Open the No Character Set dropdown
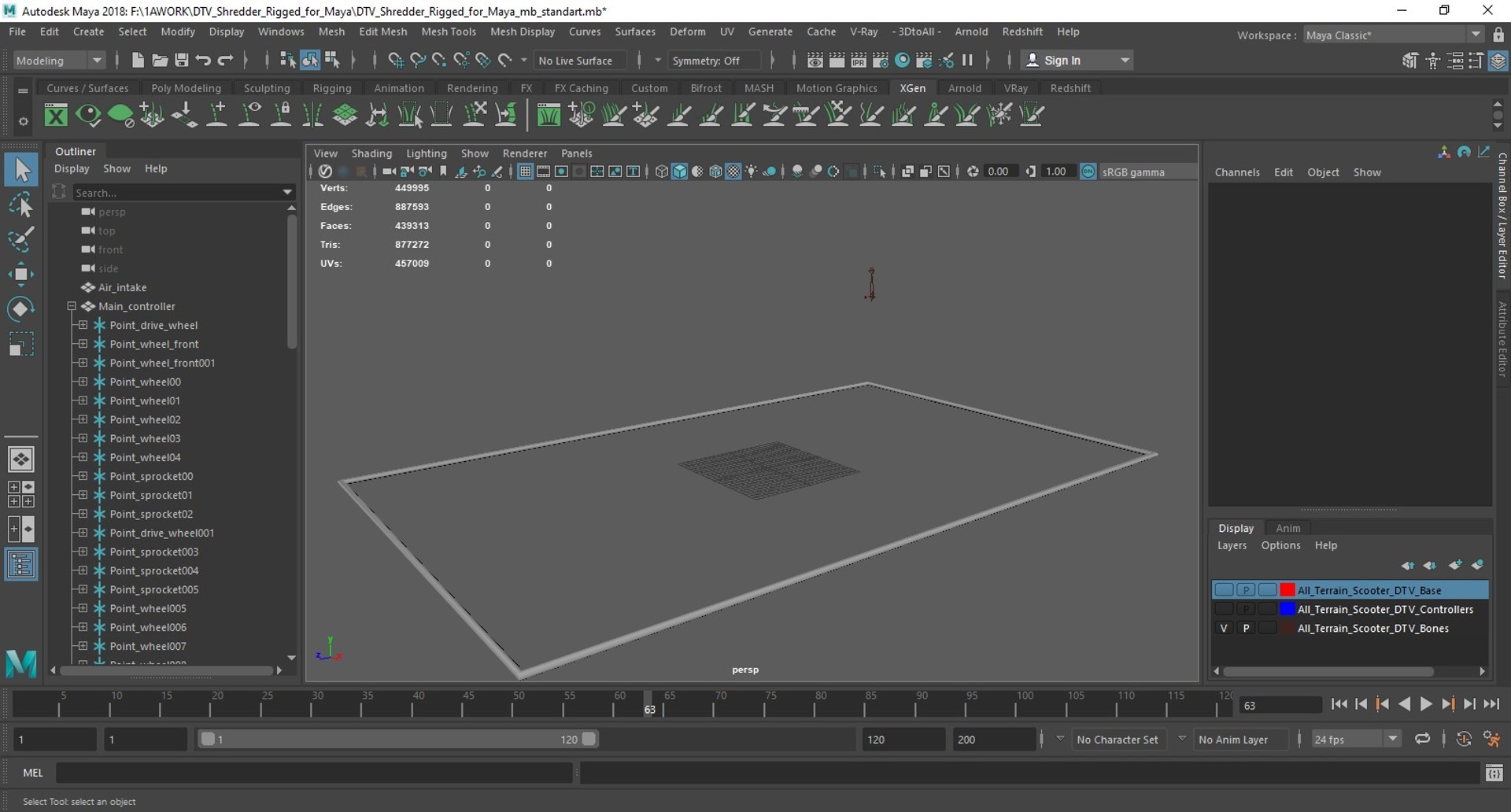Screen dimensions: 1511x812 coord(1118,740)
